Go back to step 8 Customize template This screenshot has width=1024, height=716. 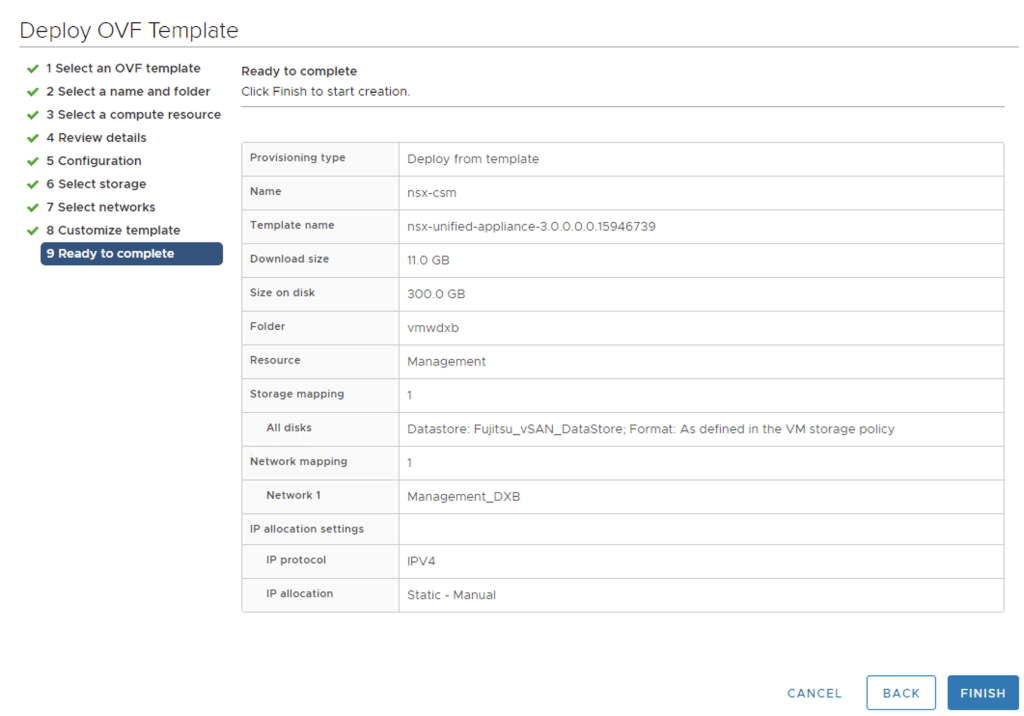112,230
